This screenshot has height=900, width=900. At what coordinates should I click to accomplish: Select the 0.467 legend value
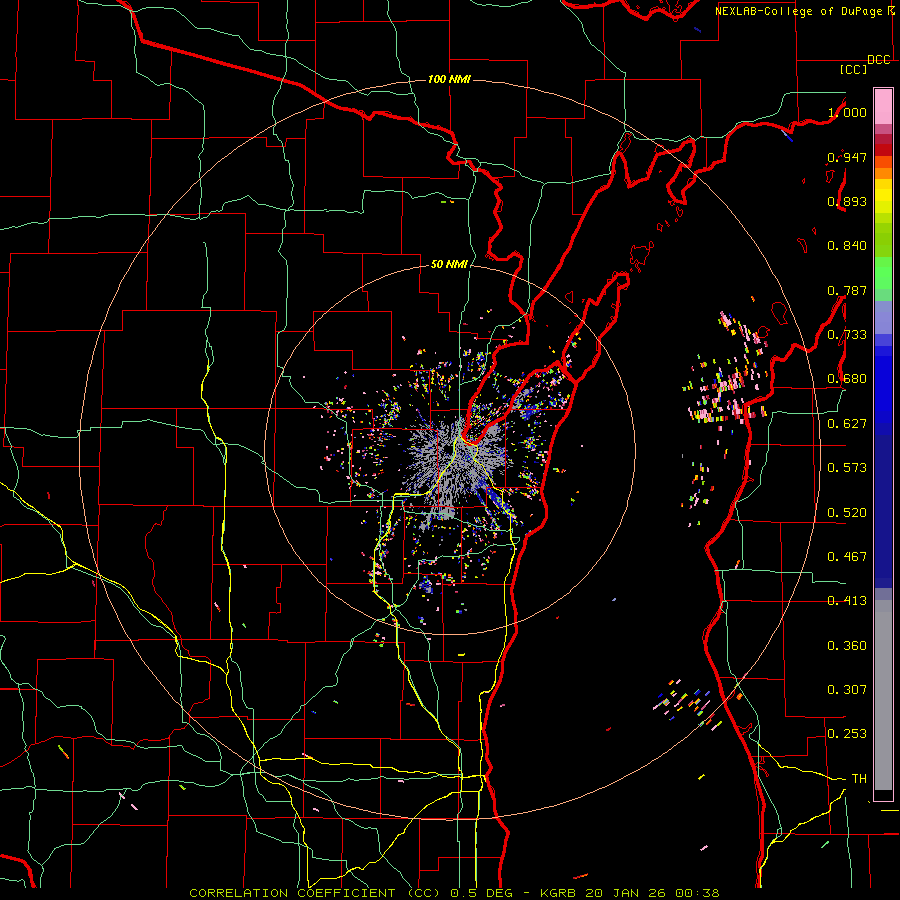[847, 557]
